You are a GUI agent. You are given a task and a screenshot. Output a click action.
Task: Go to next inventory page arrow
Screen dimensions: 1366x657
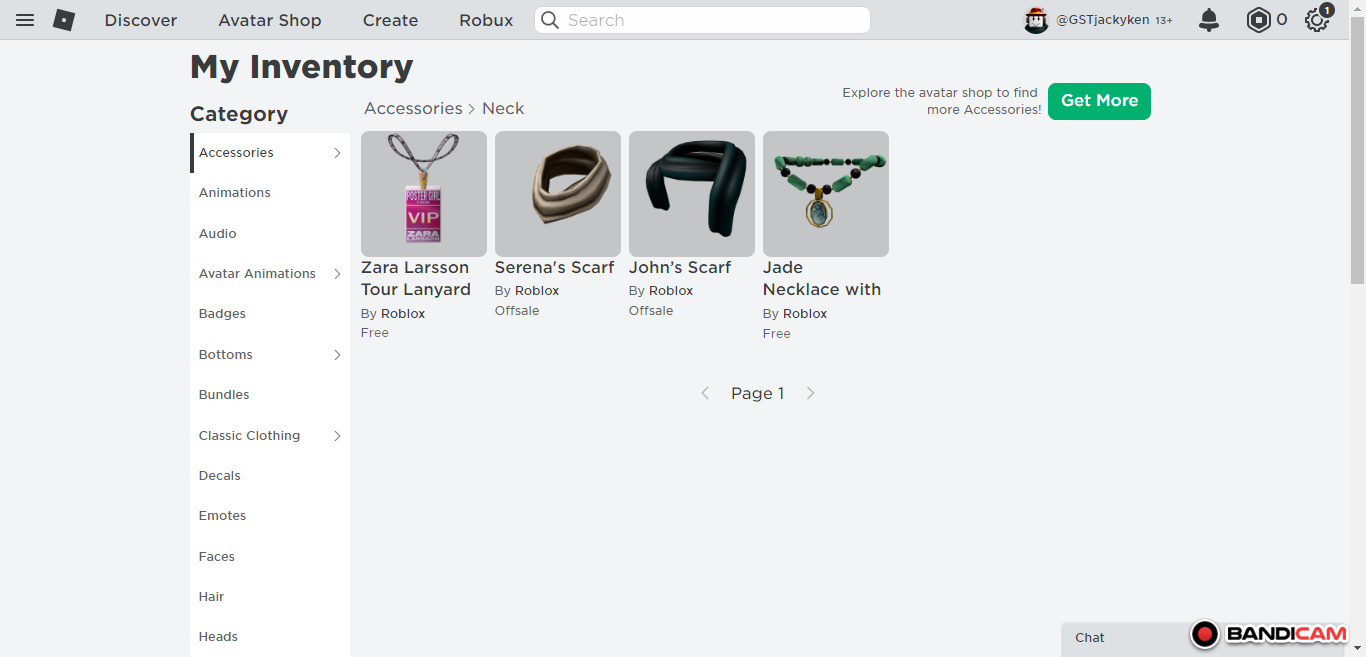810,394
